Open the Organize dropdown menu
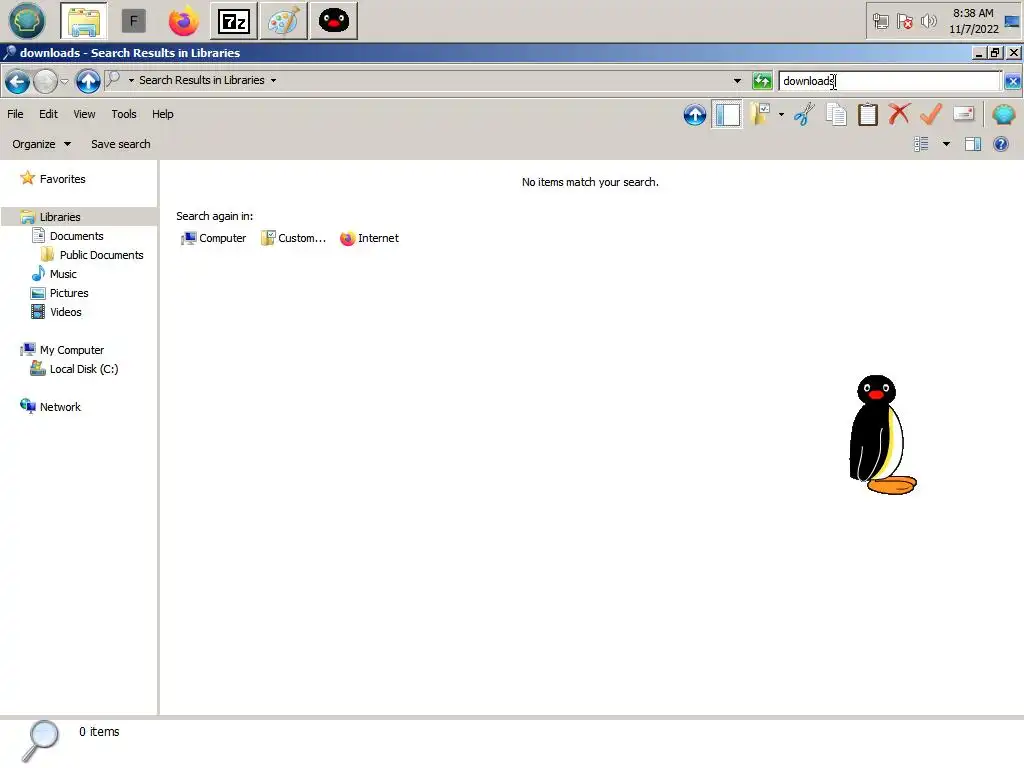 (x=41, y=144)
